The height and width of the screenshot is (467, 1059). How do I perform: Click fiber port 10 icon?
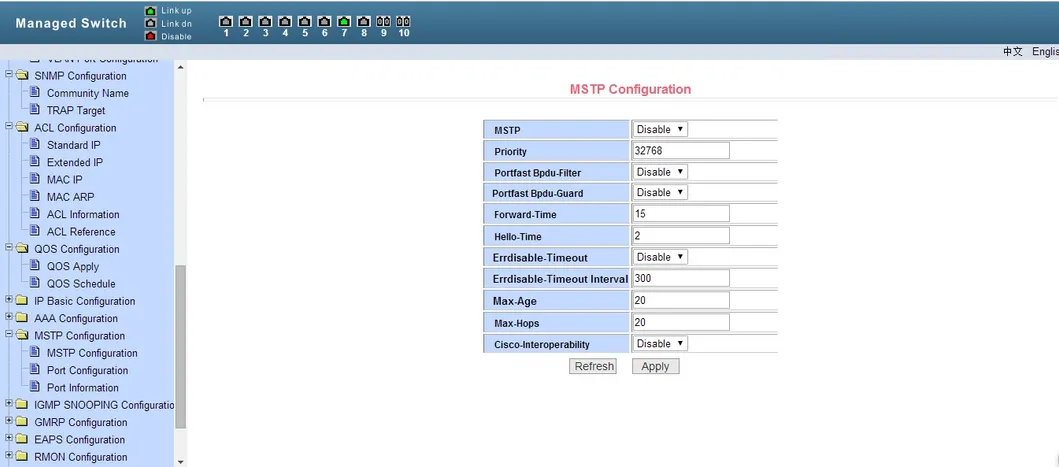[x=403, y=22]
